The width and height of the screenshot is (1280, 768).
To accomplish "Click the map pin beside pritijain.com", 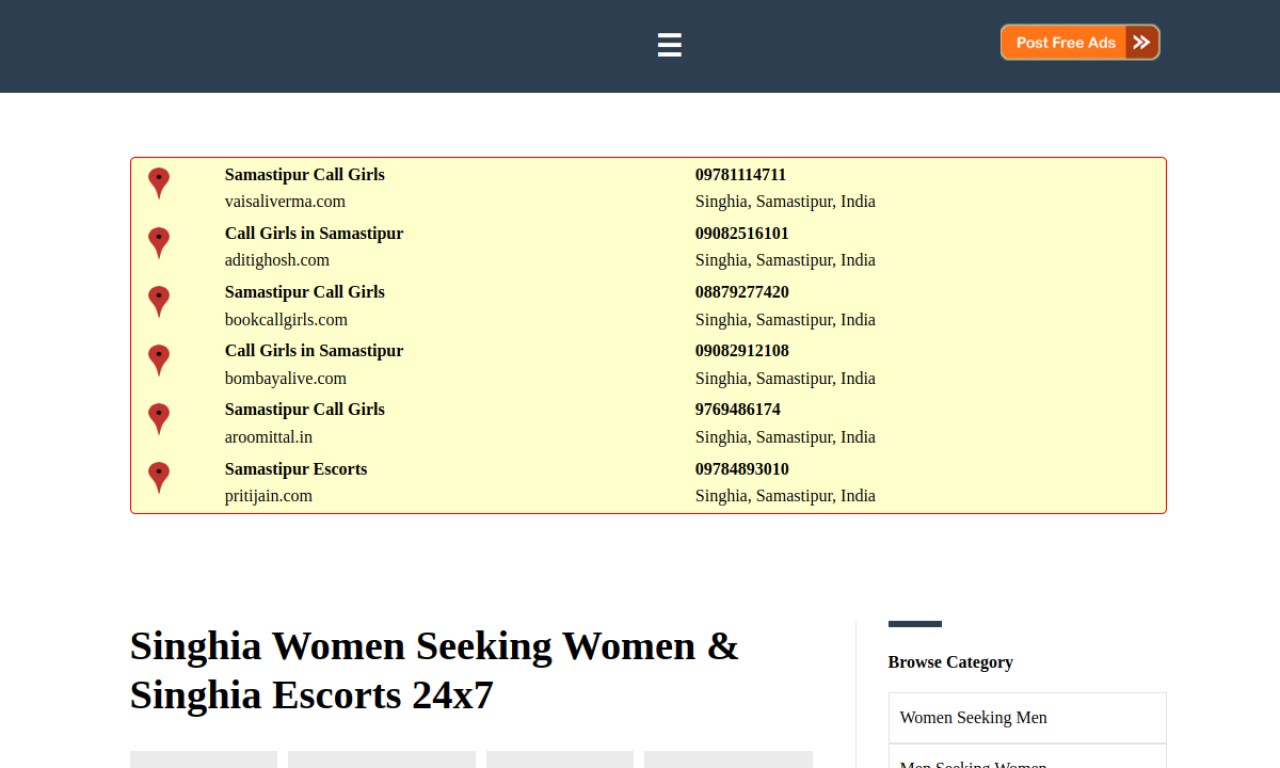I will (158, 478).
